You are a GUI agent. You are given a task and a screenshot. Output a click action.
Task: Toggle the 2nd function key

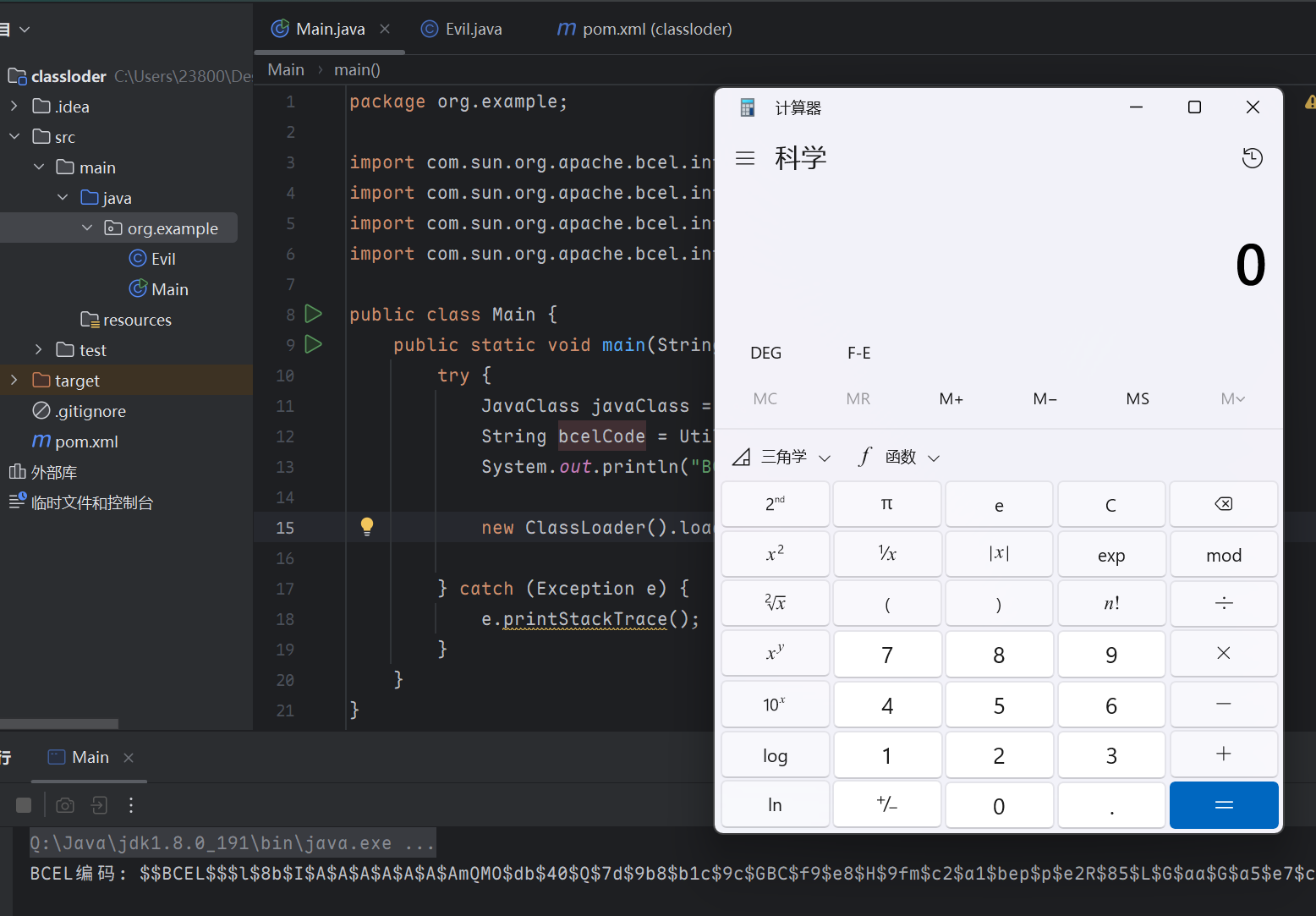(x=775, y=504)
